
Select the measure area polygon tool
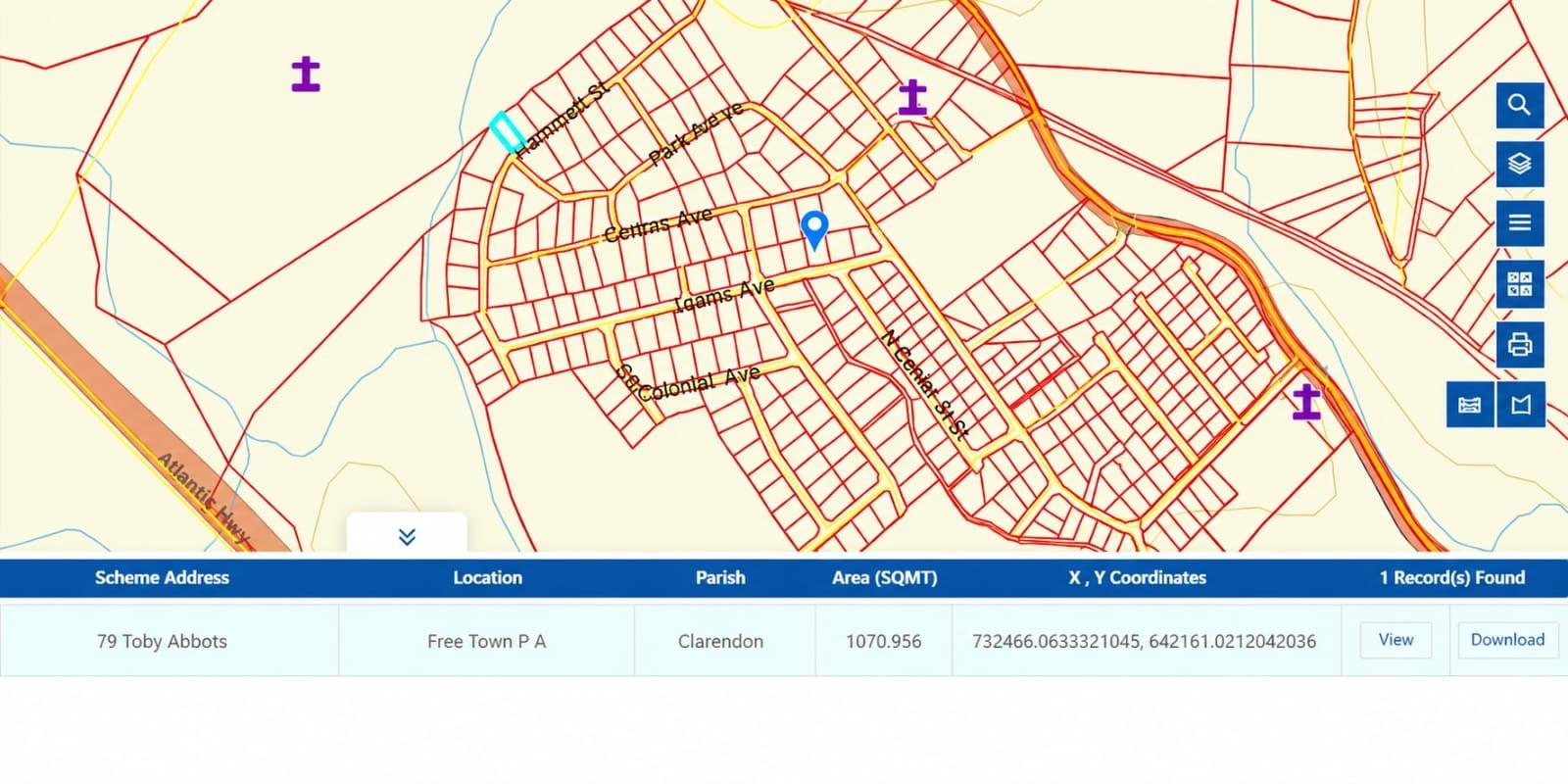[1521, 405]
